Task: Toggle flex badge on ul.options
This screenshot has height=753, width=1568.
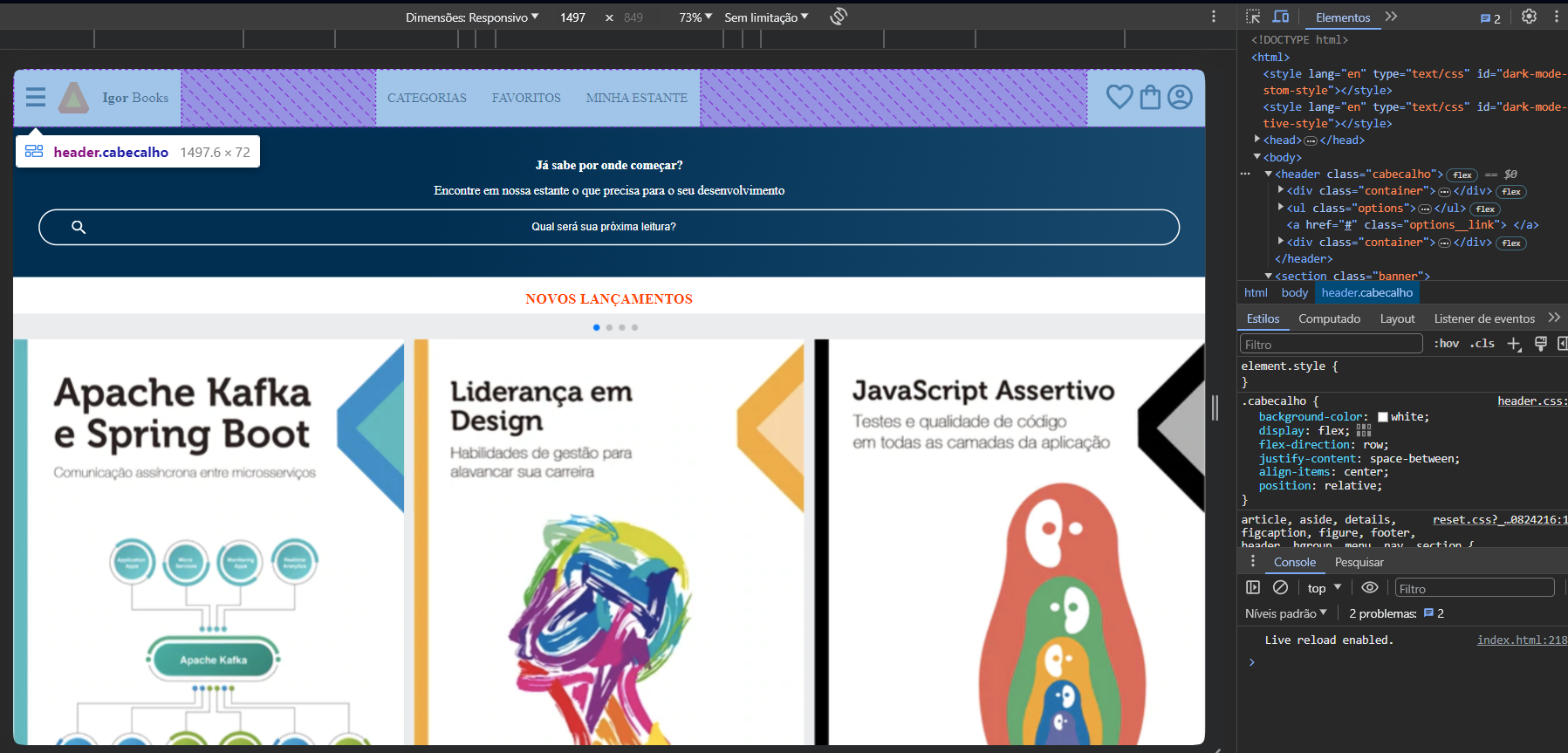Action: coord(1486,209)
